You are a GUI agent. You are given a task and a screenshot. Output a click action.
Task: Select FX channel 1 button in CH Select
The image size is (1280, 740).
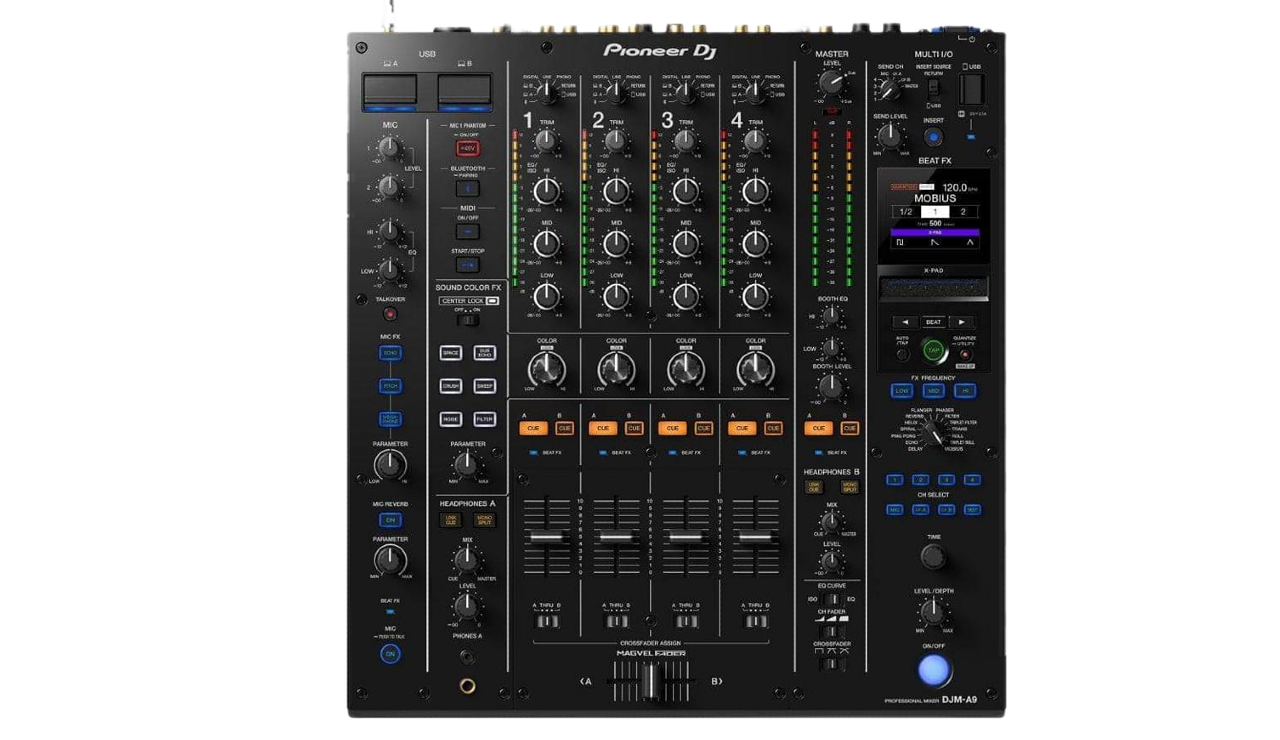tap(895, 480)
